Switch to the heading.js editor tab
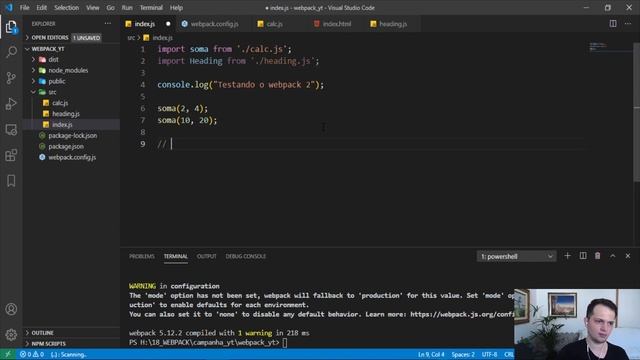 (393, 24)
